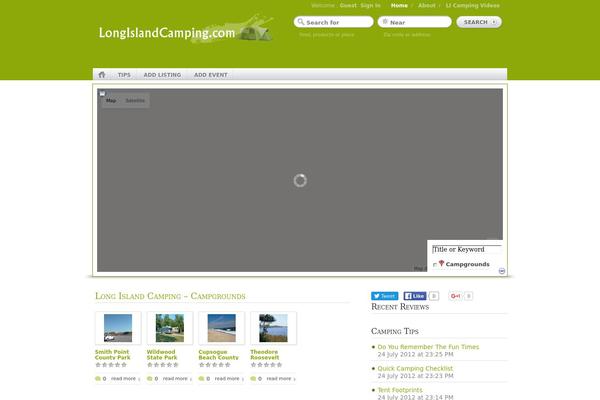The width and height of the screenshot is (600, 400).
Task: Open Theodore Roosevelt title link
Action: tap(265, 354)
